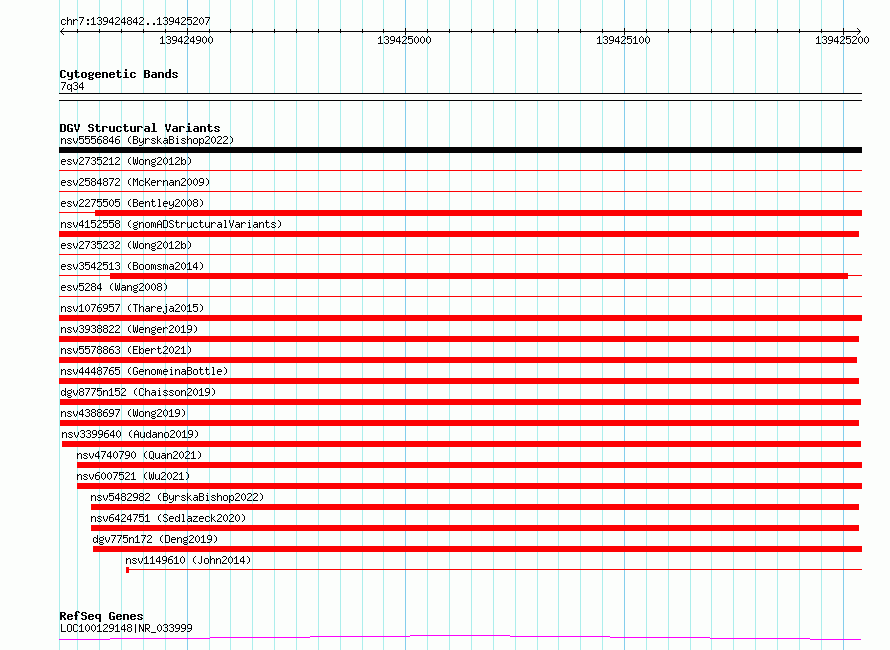The width and height of the screenshot is (890, 650).
Task: Click the nsv6424751 (Sedlazeck2020) variant label
Action: [x=168, y=518]
